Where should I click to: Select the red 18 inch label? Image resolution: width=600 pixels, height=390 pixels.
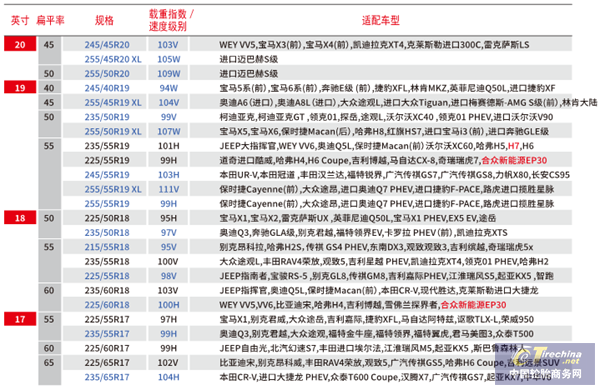tap(20, 218)
